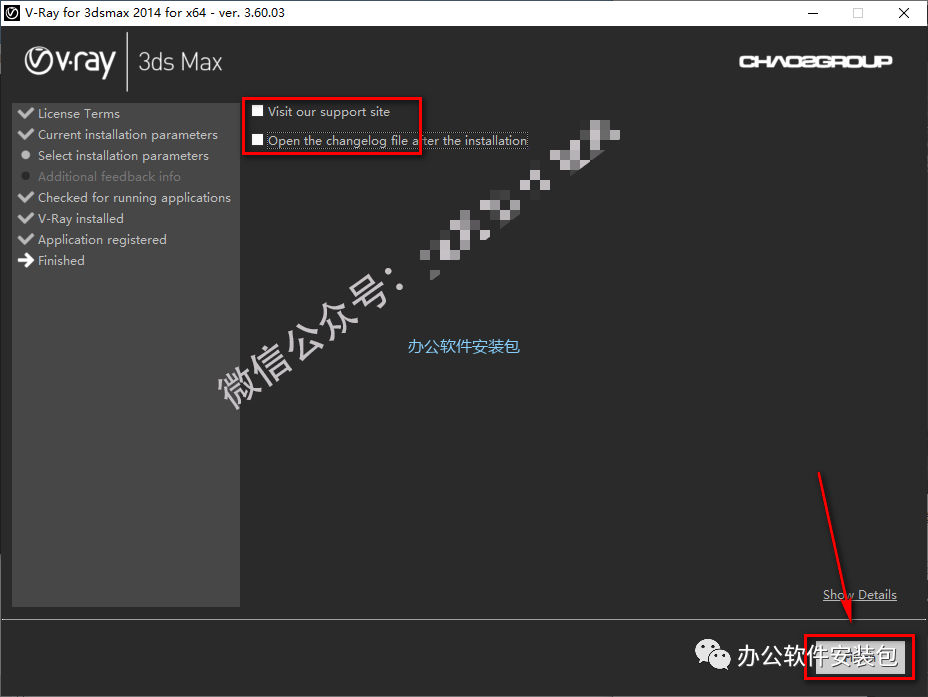Click the CHAOSGROUP logo
The image size is (928, 697).
[x=815, y=61]
